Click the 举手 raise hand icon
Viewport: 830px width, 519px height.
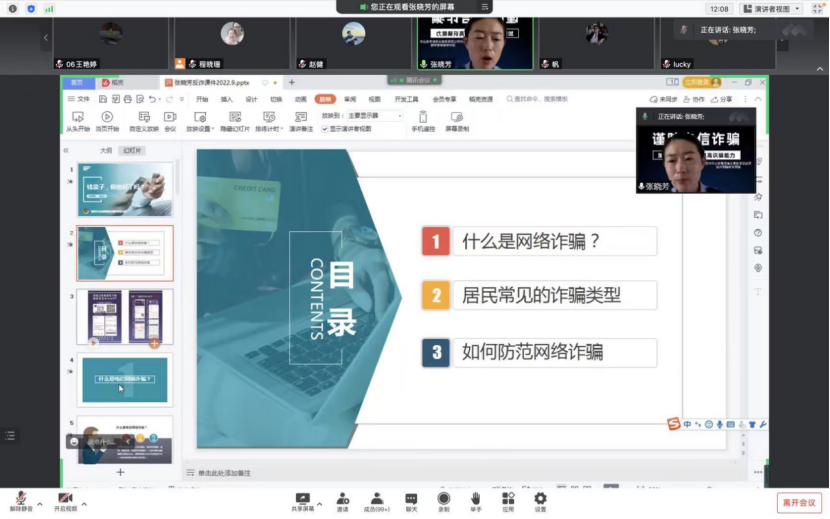(475, 497)
